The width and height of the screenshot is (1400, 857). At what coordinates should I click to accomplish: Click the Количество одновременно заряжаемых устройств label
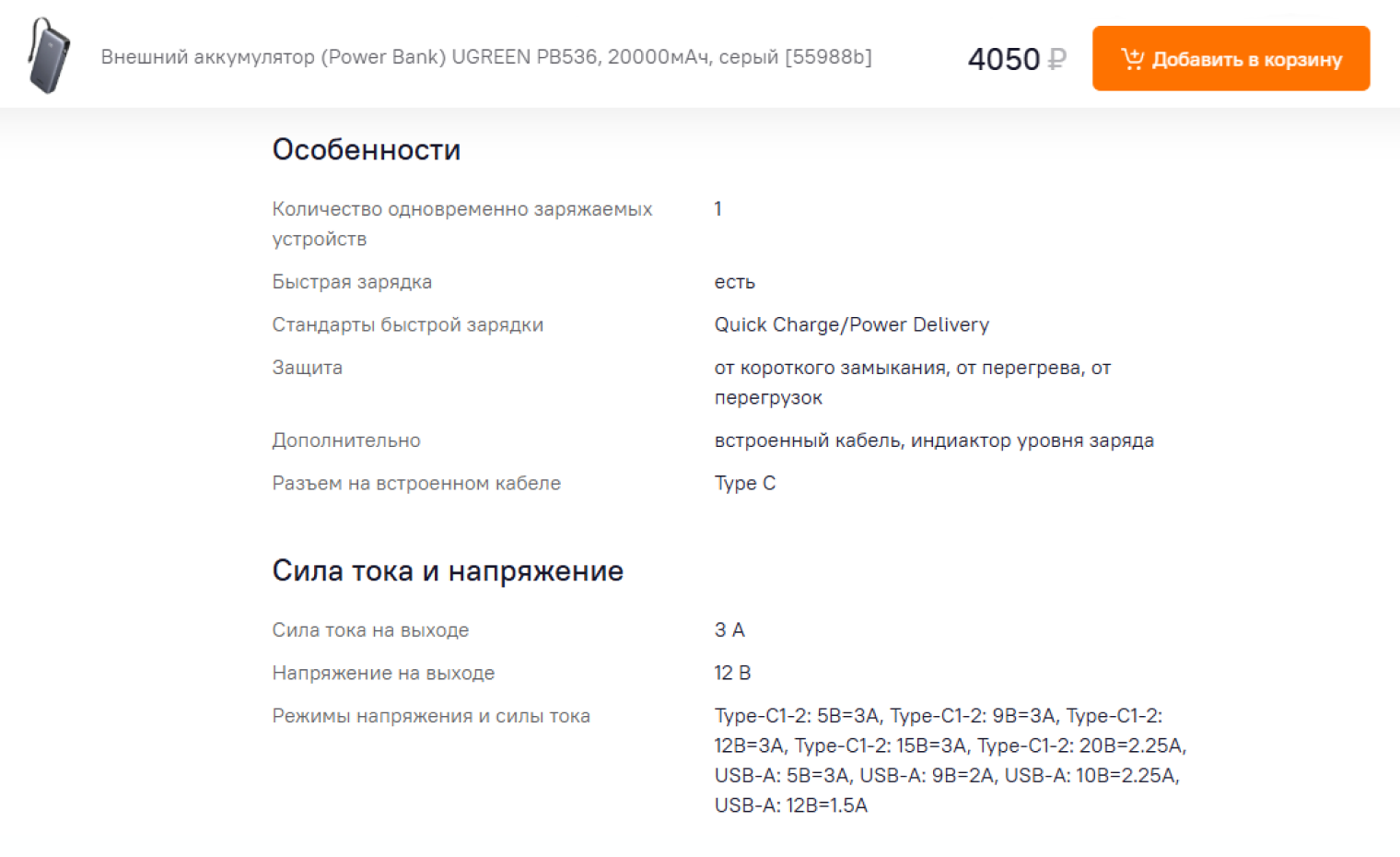click(462, 224)
